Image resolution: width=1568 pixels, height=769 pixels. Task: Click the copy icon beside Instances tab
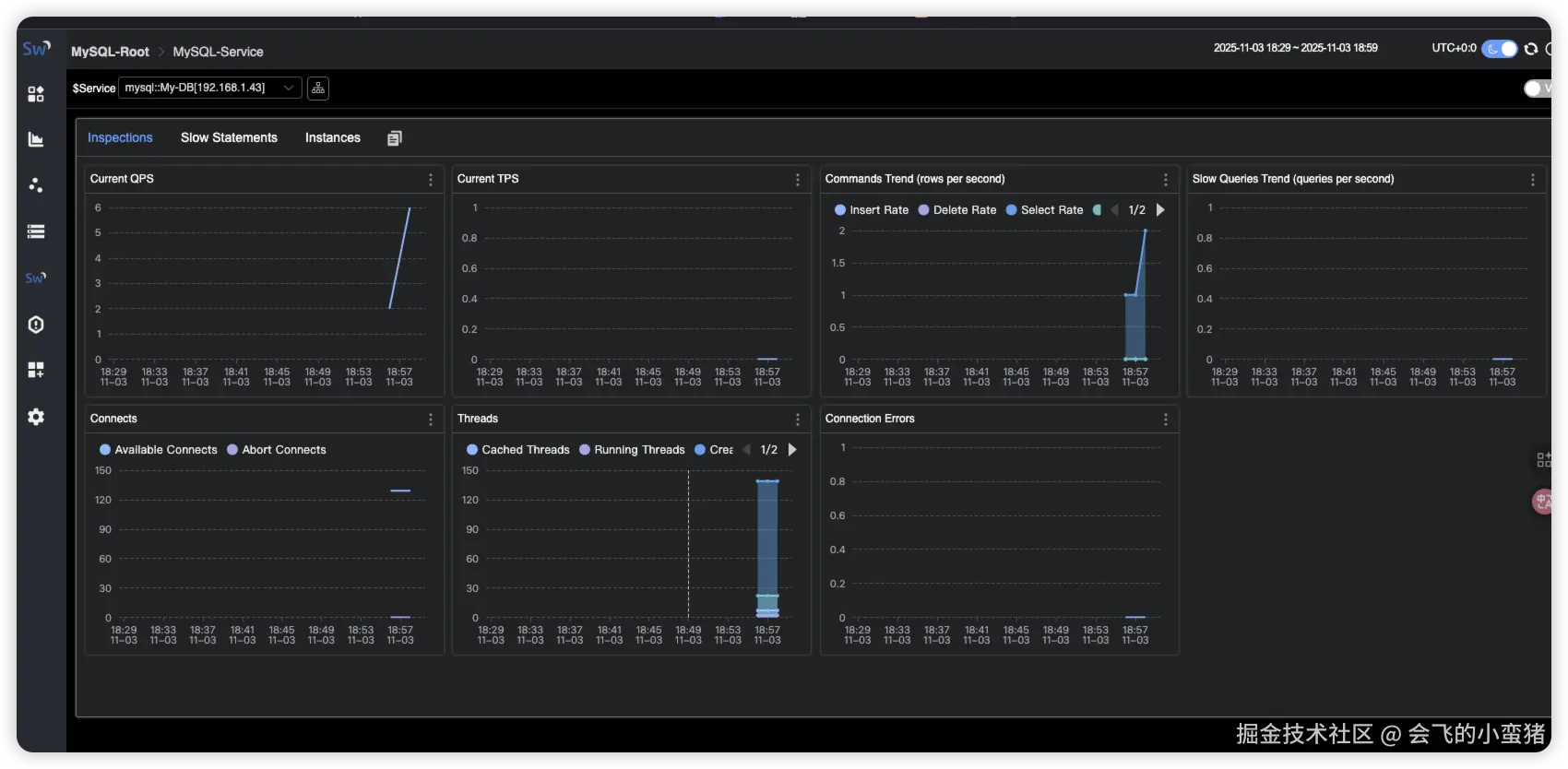pos(395,138)
